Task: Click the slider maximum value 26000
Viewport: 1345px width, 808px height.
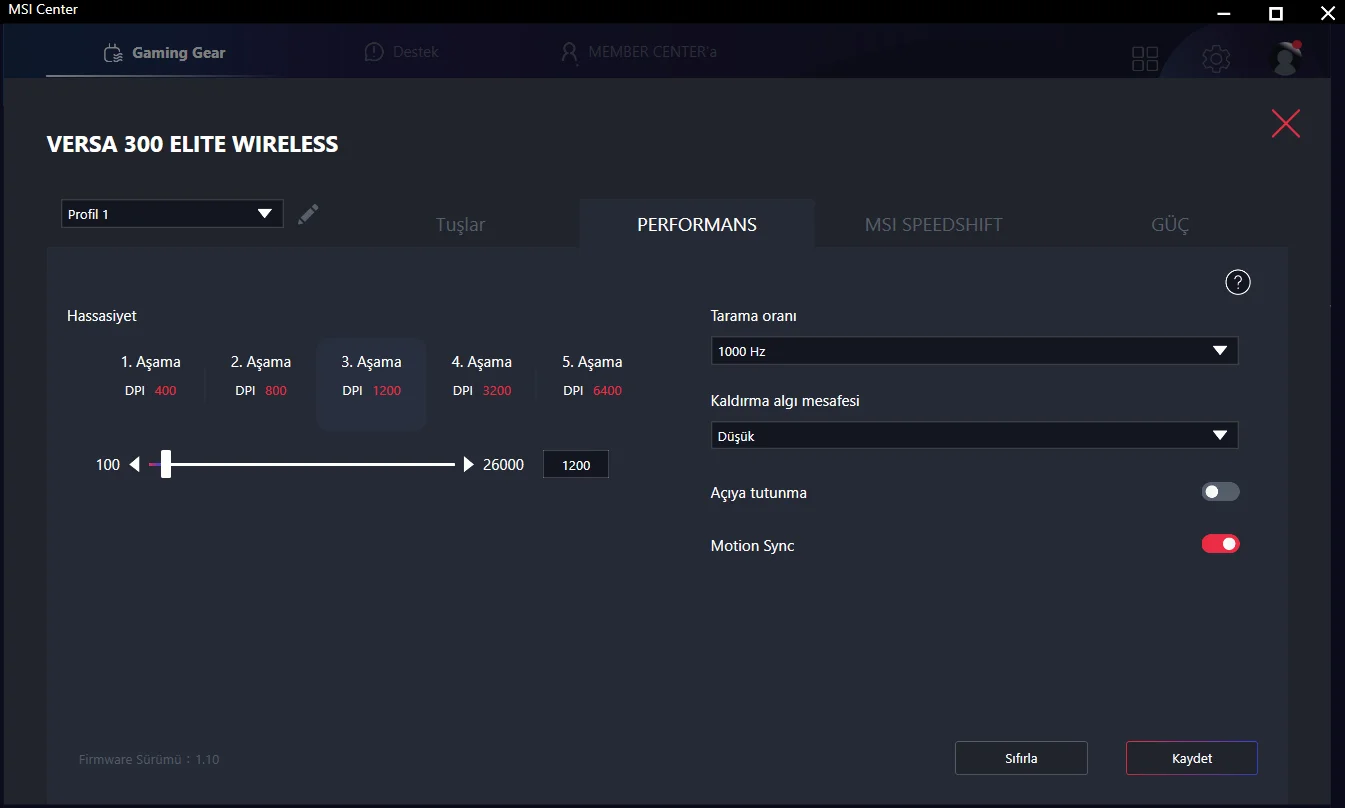Action: (x=503, y=465)
